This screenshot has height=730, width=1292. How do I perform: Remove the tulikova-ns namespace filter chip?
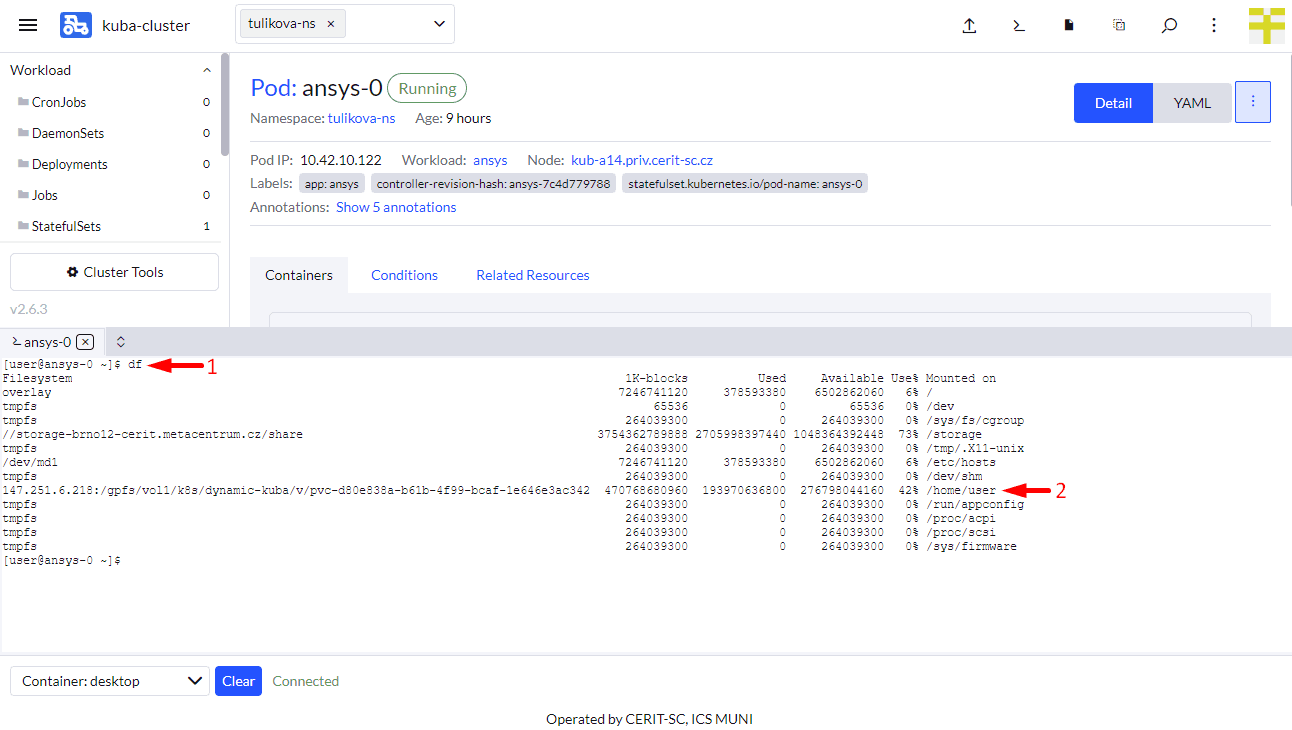(x=331, y=24)
